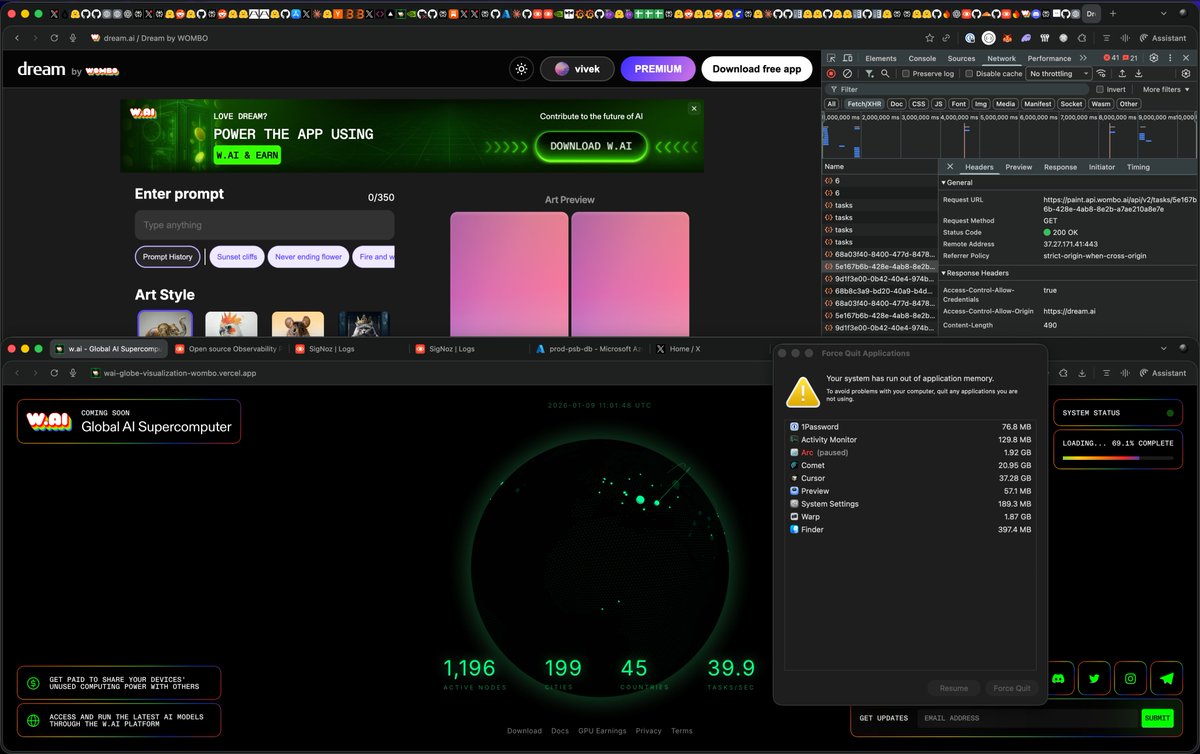Click the Download free app button
Viewport: 1200px width, 754px height.
[757, 69]
